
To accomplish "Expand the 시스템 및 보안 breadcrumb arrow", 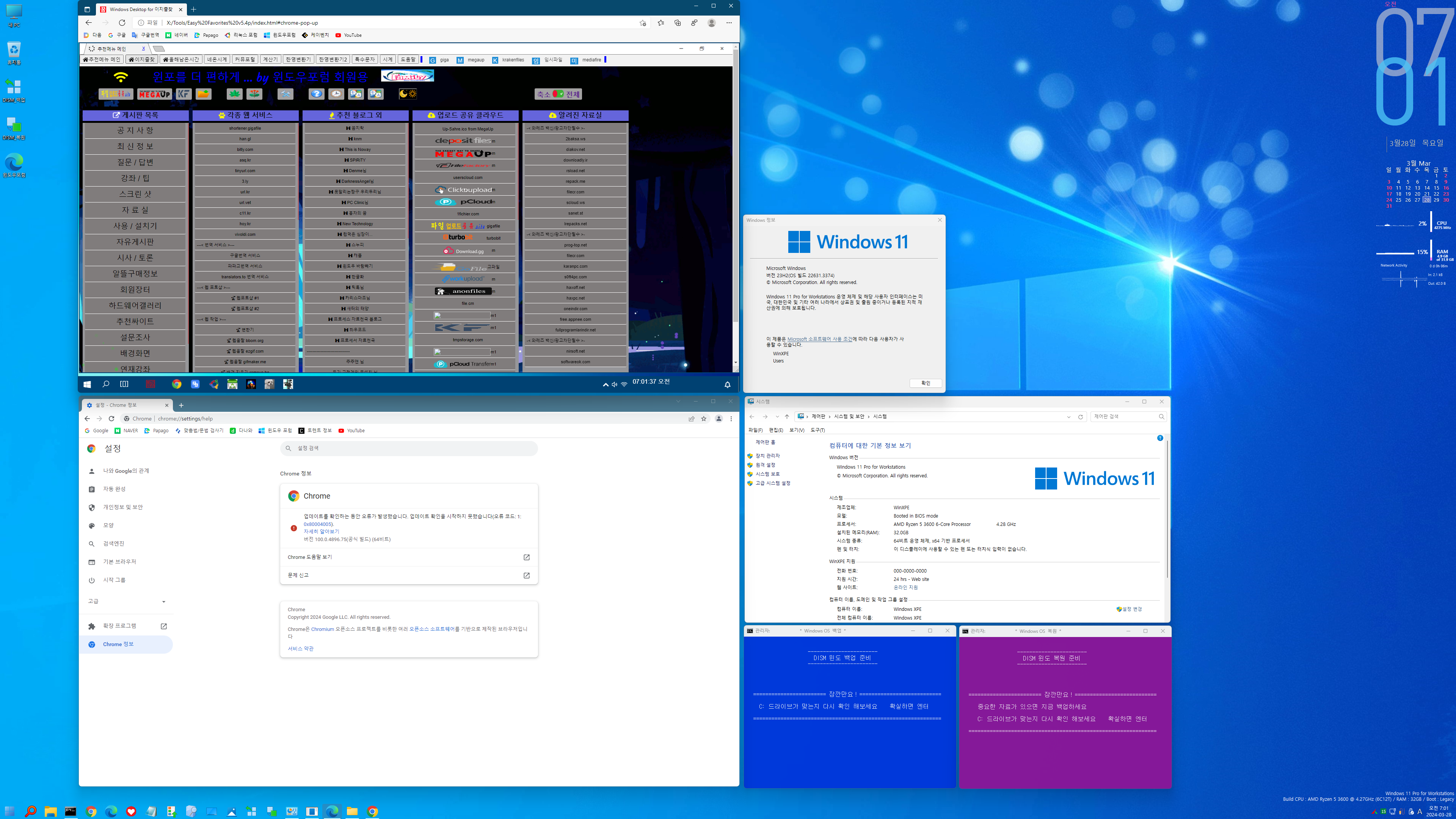I will click(869, 417).
